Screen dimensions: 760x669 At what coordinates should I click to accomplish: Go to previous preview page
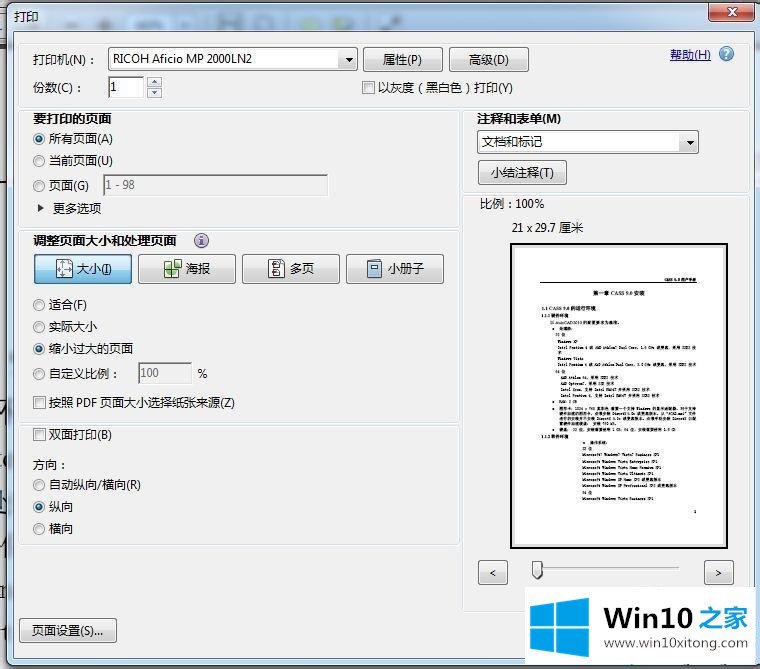coord(493,573)
